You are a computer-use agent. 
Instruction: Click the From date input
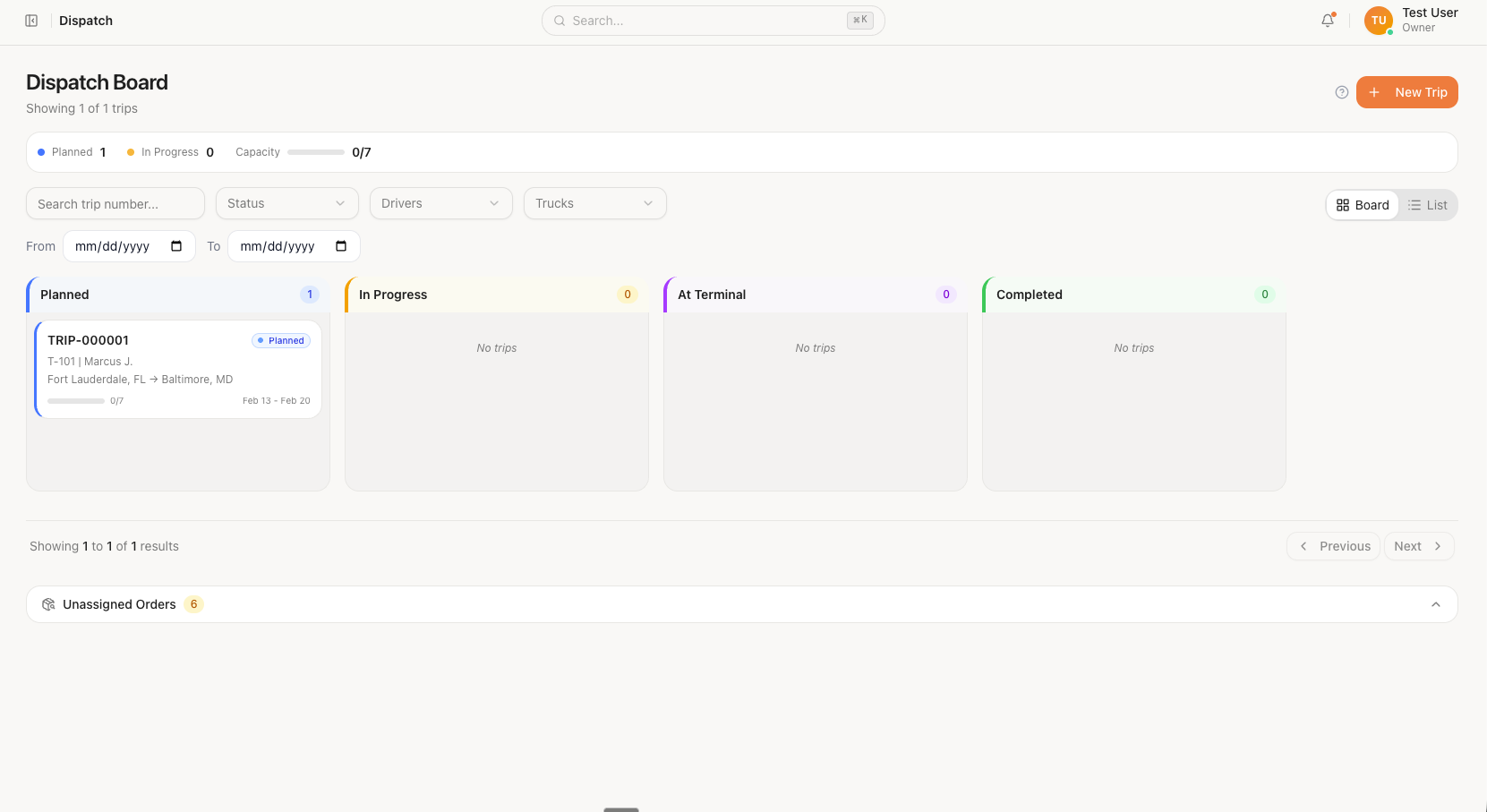[x=129, y=246]
